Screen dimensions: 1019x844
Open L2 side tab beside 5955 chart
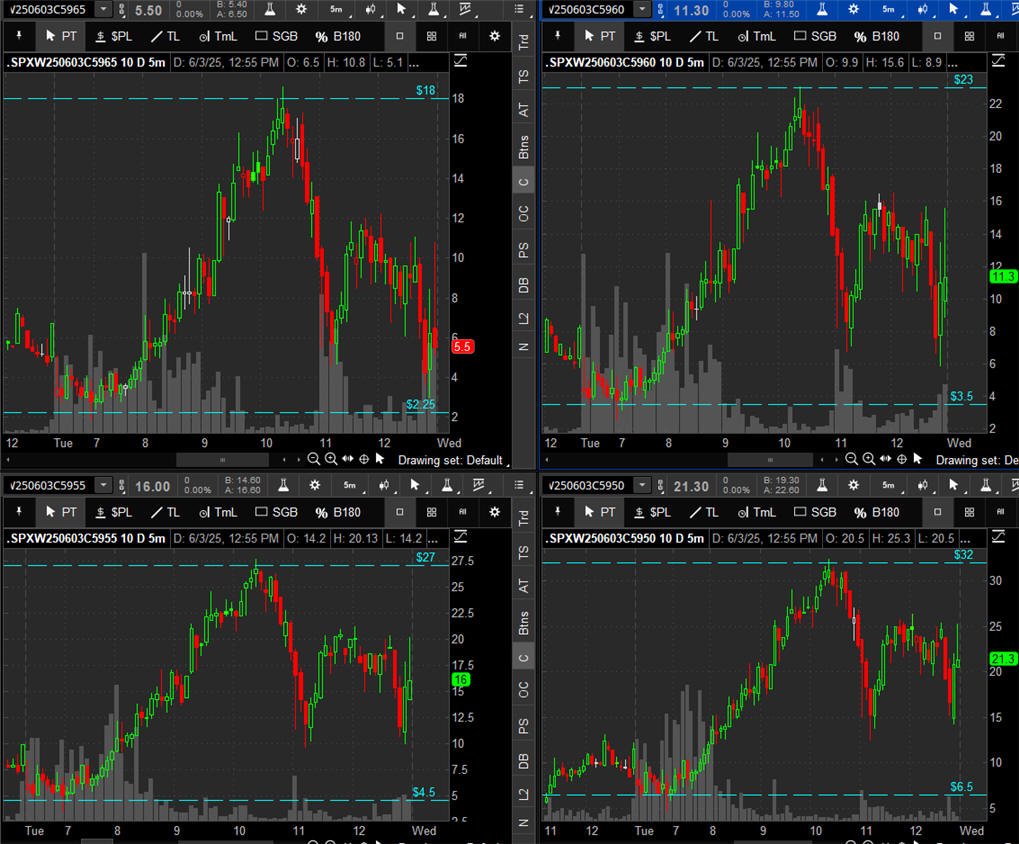click(523, 794)
